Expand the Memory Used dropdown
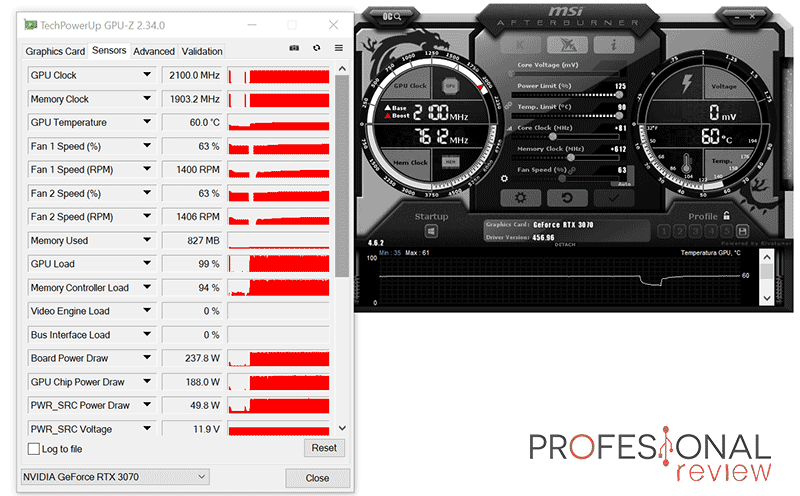The height and width of the screenshot is (496, 800). click(x=147, y=239)
